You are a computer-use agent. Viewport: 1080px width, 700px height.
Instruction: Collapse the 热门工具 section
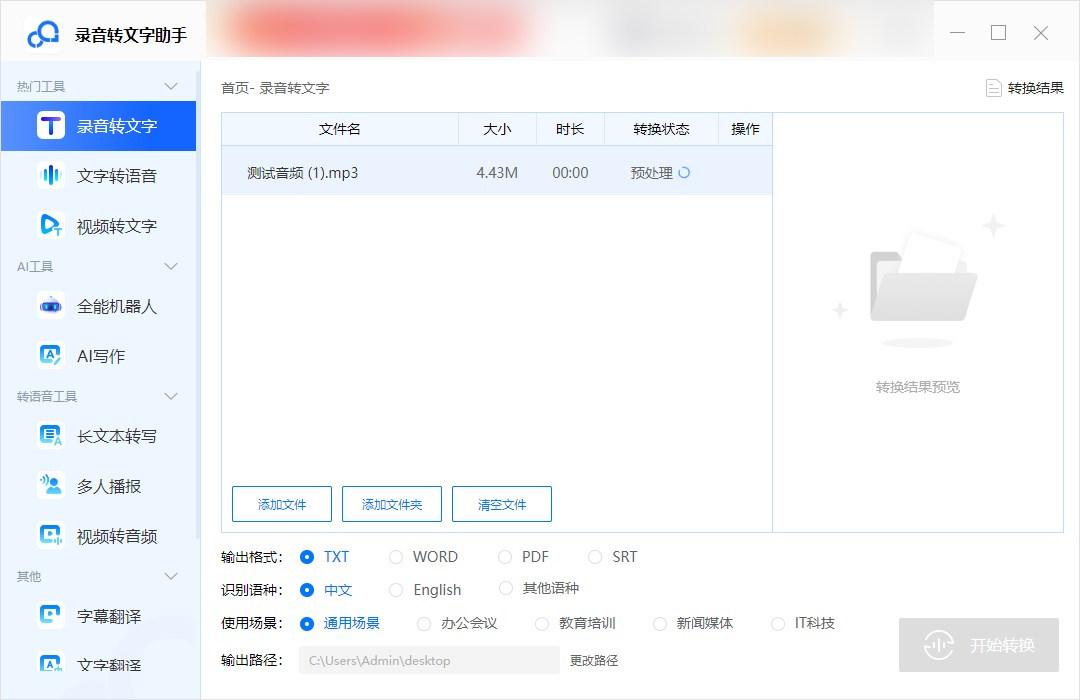[171, 86]
